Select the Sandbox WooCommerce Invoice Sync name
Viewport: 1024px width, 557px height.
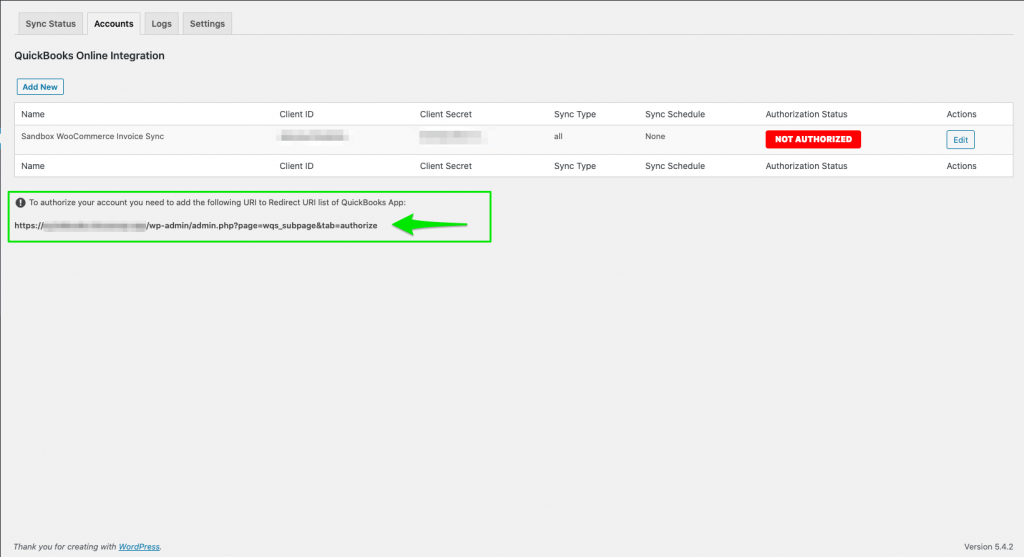point(92,136)
